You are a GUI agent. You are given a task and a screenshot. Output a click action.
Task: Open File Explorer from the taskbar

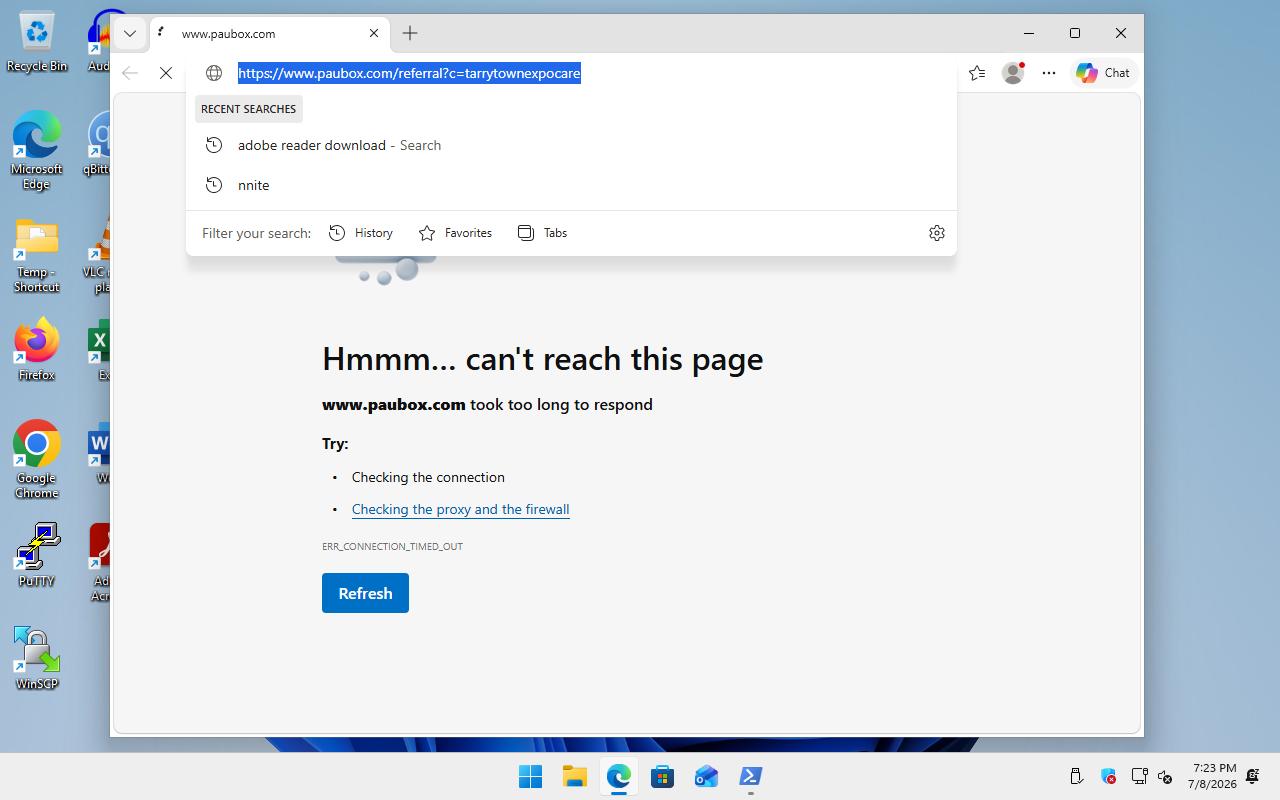[x=574, y=776]
